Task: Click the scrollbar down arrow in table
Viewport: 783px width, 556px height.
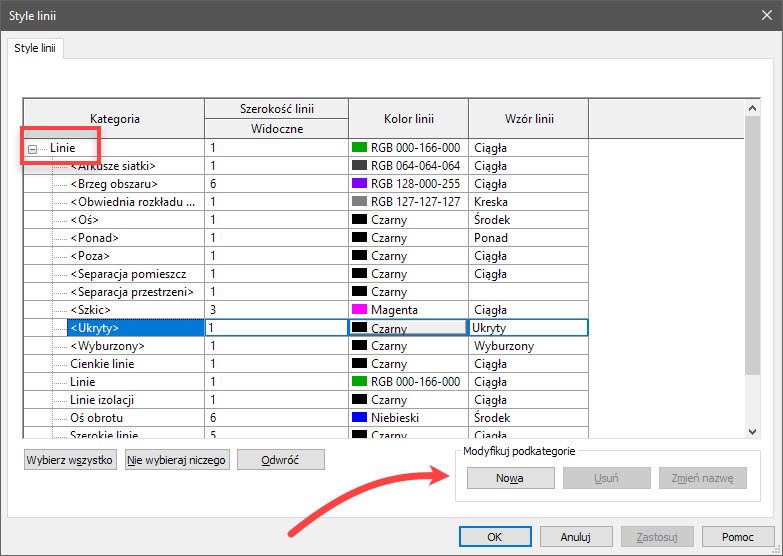Action: [753, 430]
